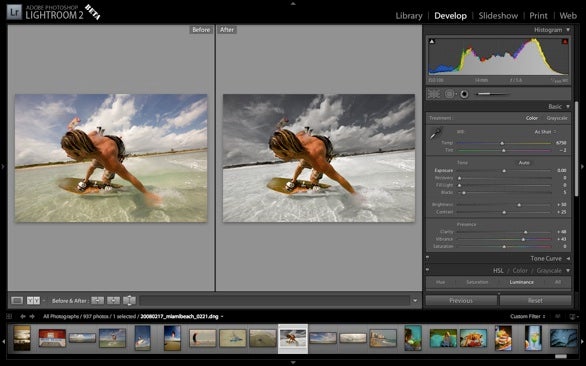Hide the filmstrip via bottom arrow
The height and width of the screenshot is (366, 586).
293,362
